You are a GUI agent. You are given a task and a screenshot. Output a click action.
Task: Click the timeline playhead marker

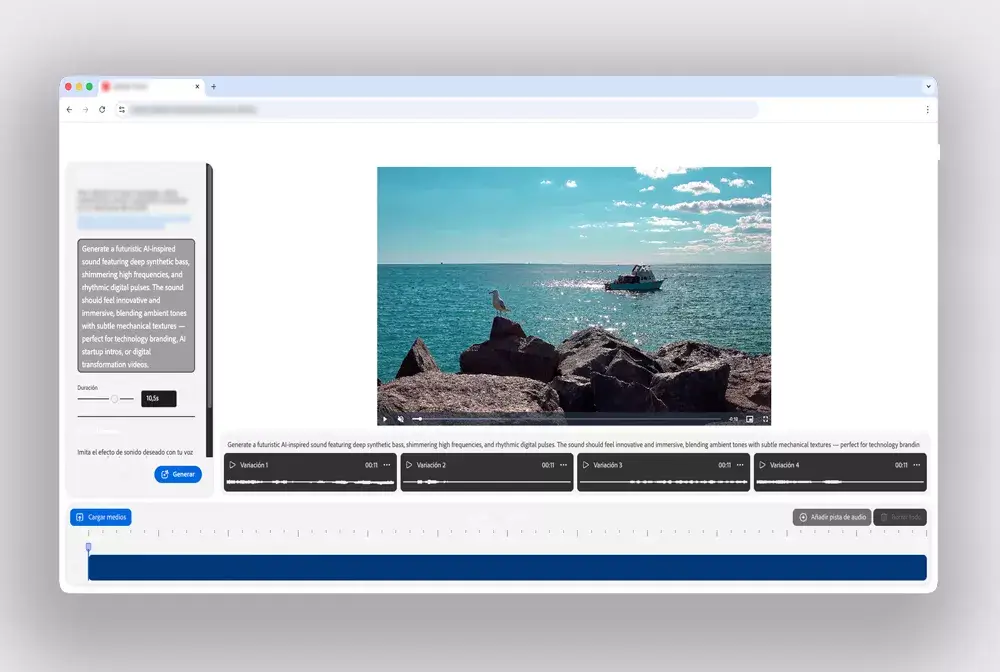point(88,547)
